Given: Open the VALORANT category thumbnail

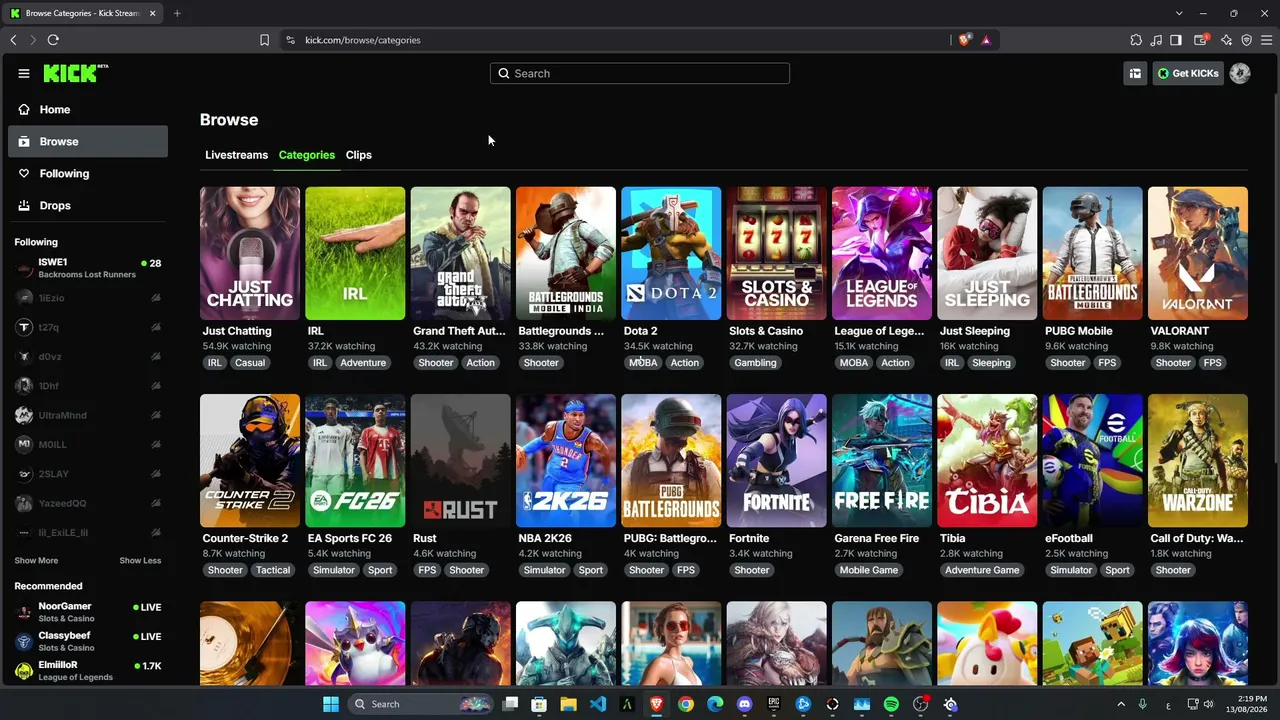Looking at the screenshot, I should point(1198,253).
